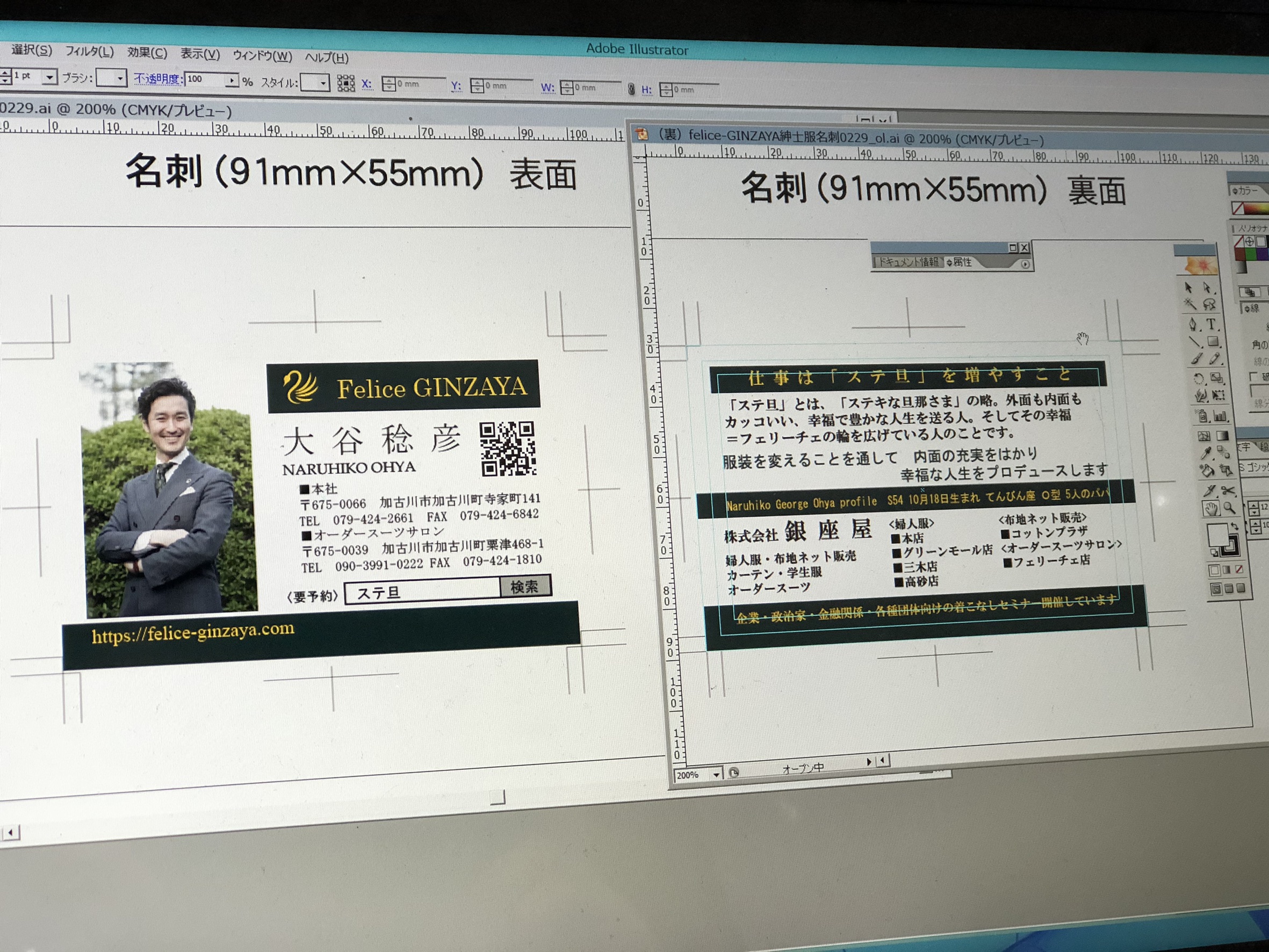Select the black arrow Selection tool

pyautogui.click(x=1188, y=287)
